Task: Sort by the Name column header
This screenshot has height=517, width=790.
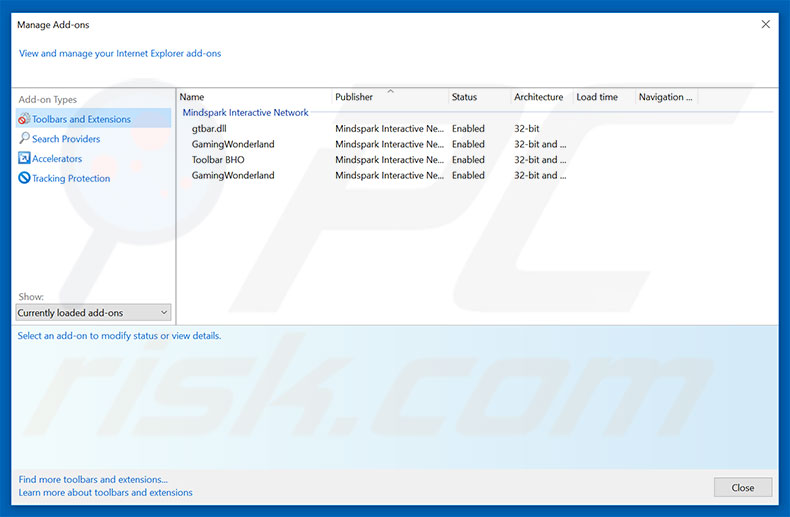Action: (254, 97)
